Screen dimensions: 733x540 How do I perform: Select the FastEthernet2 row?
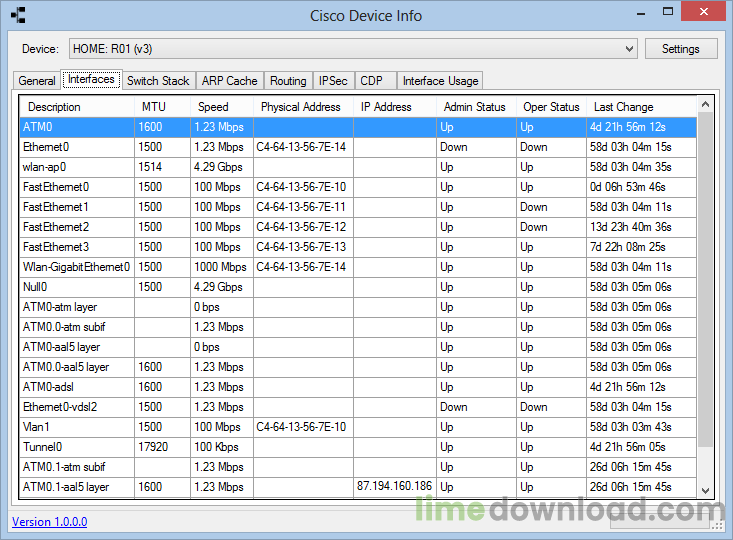tap(358, 227)
